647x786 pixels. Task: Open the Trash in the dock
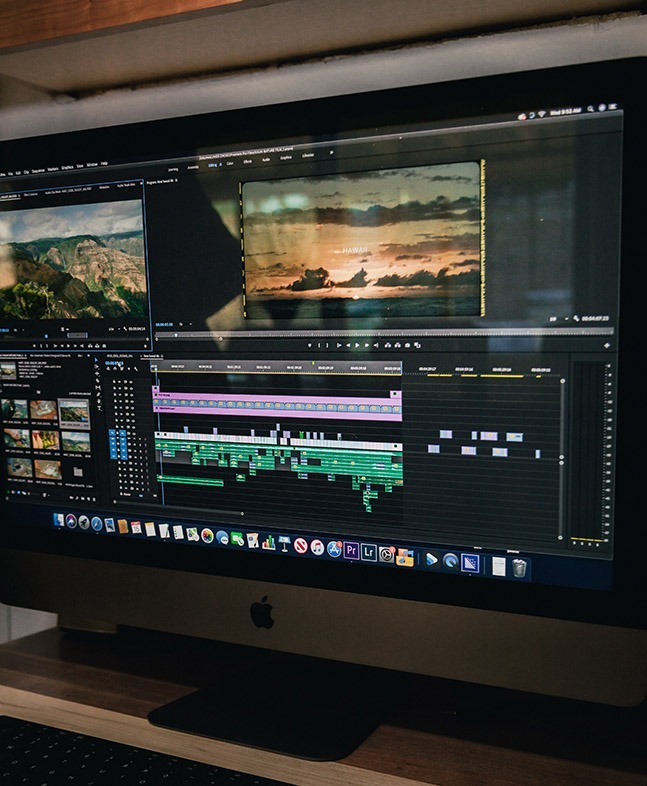[x=520, y=567]
